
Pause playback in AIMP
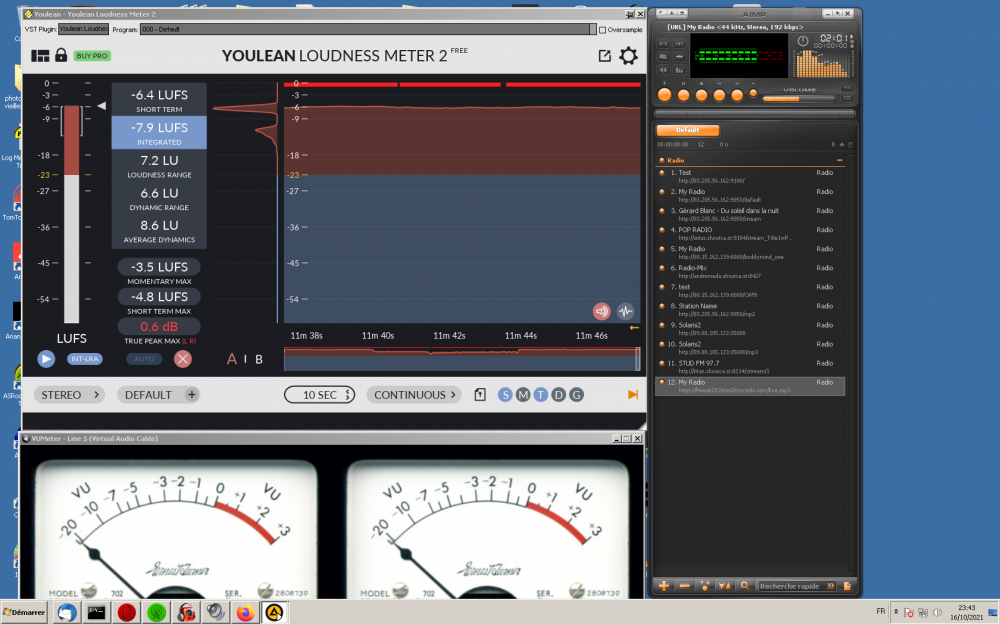(x=684, y=95)
